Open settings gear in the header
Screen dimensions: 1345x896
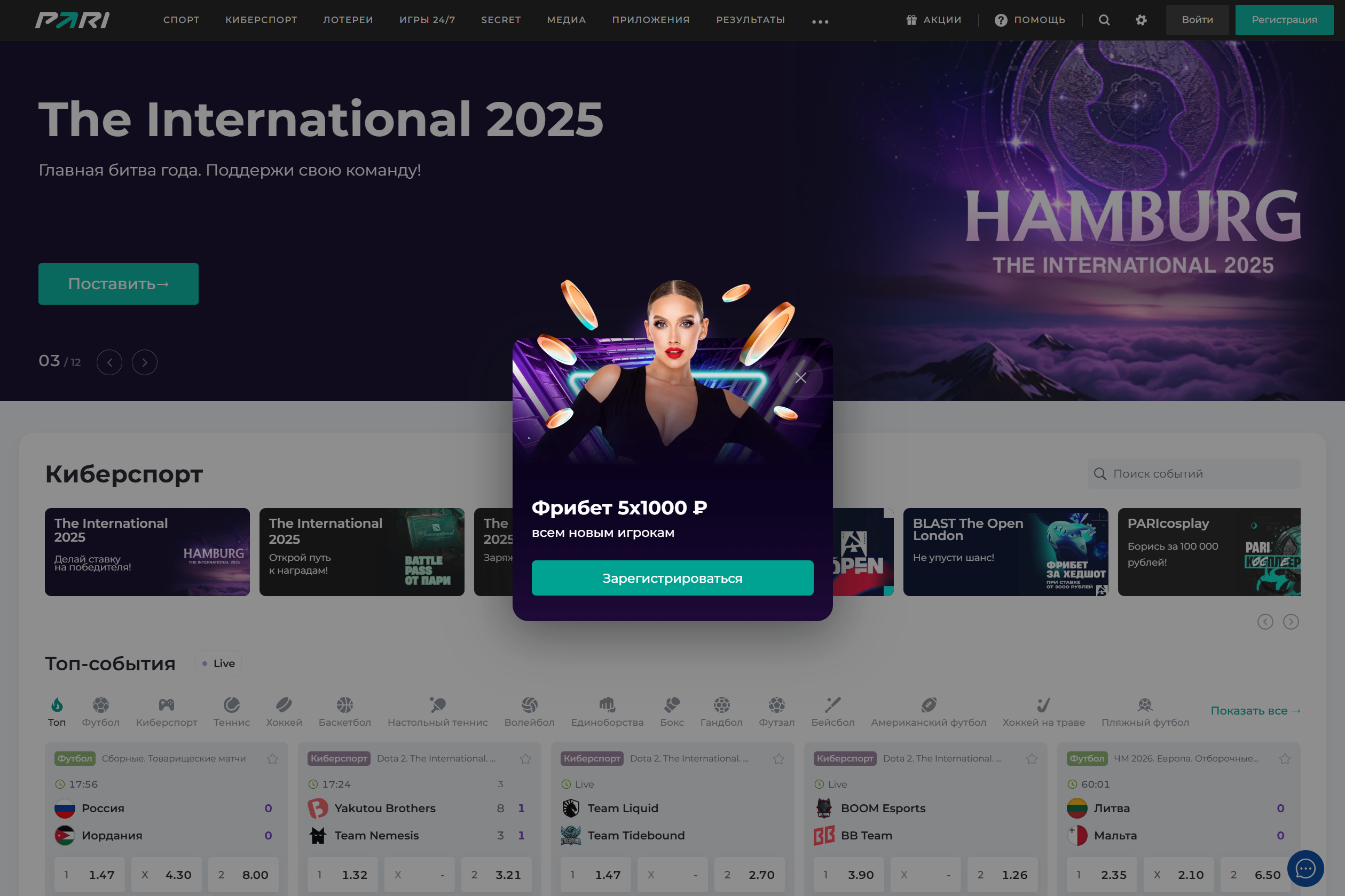tap(1141, 20)
